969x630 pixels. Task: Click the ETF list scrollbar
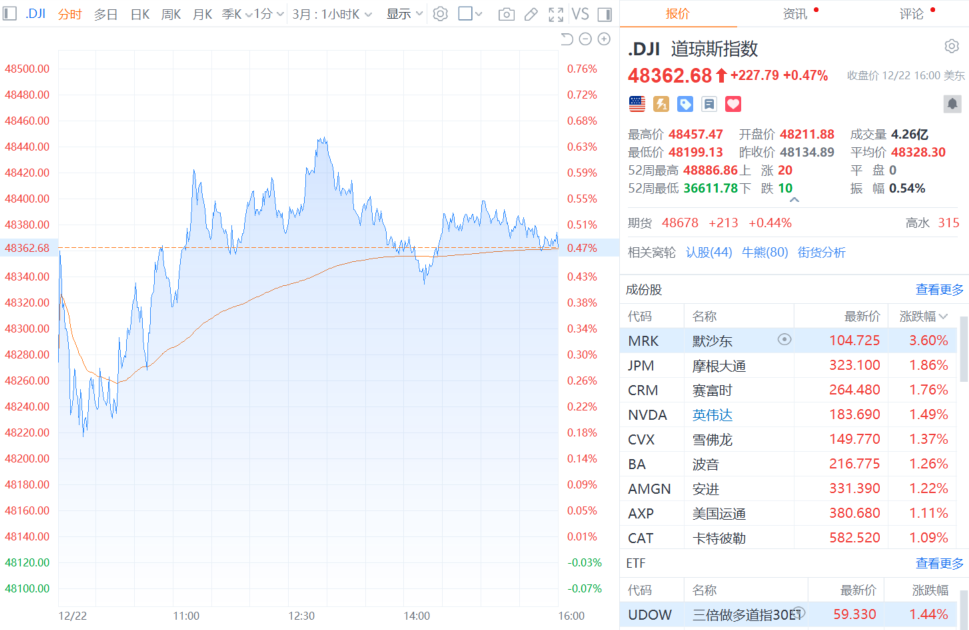pyautogui.click(x=963, y=609)
